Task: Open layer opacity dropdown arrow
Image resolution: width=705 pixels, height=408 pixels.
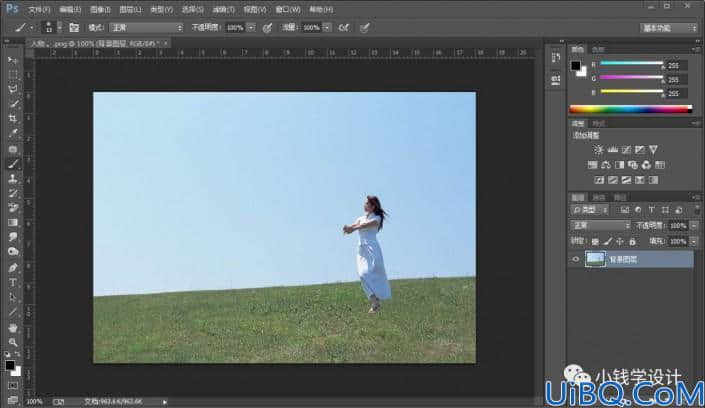Action: (695, 225)
